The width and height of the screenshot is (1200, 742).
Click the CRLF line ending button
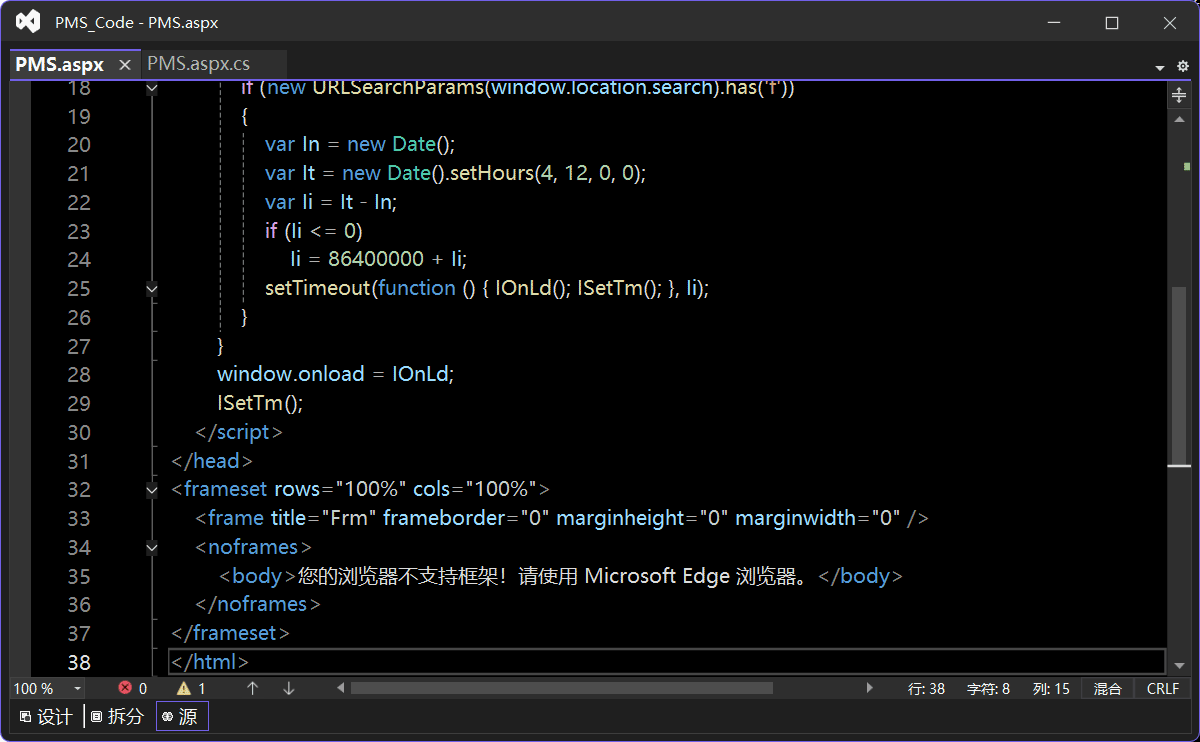point(1163,688)
